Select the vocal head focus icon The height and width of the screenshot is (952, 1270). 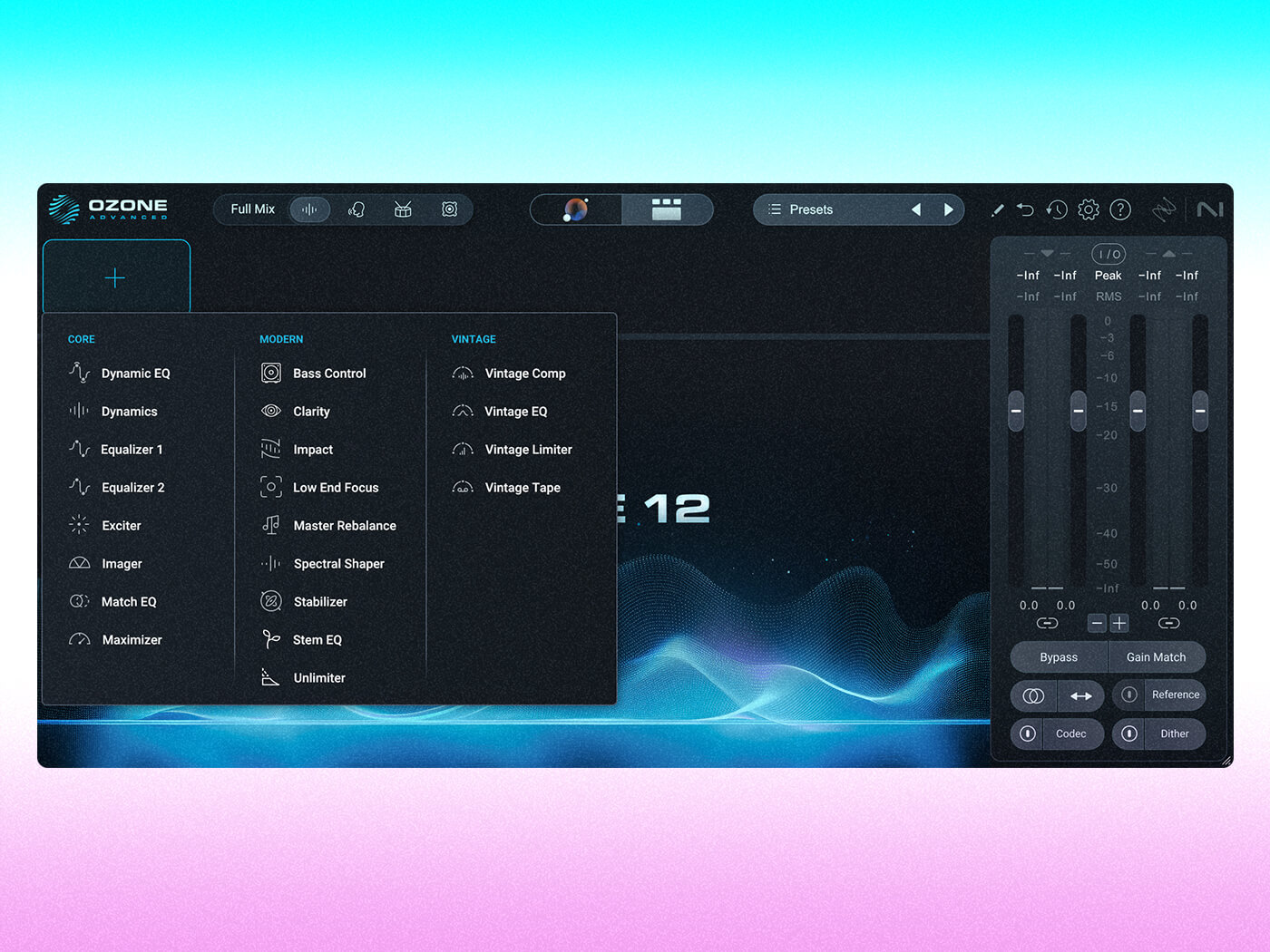[357, 209]
